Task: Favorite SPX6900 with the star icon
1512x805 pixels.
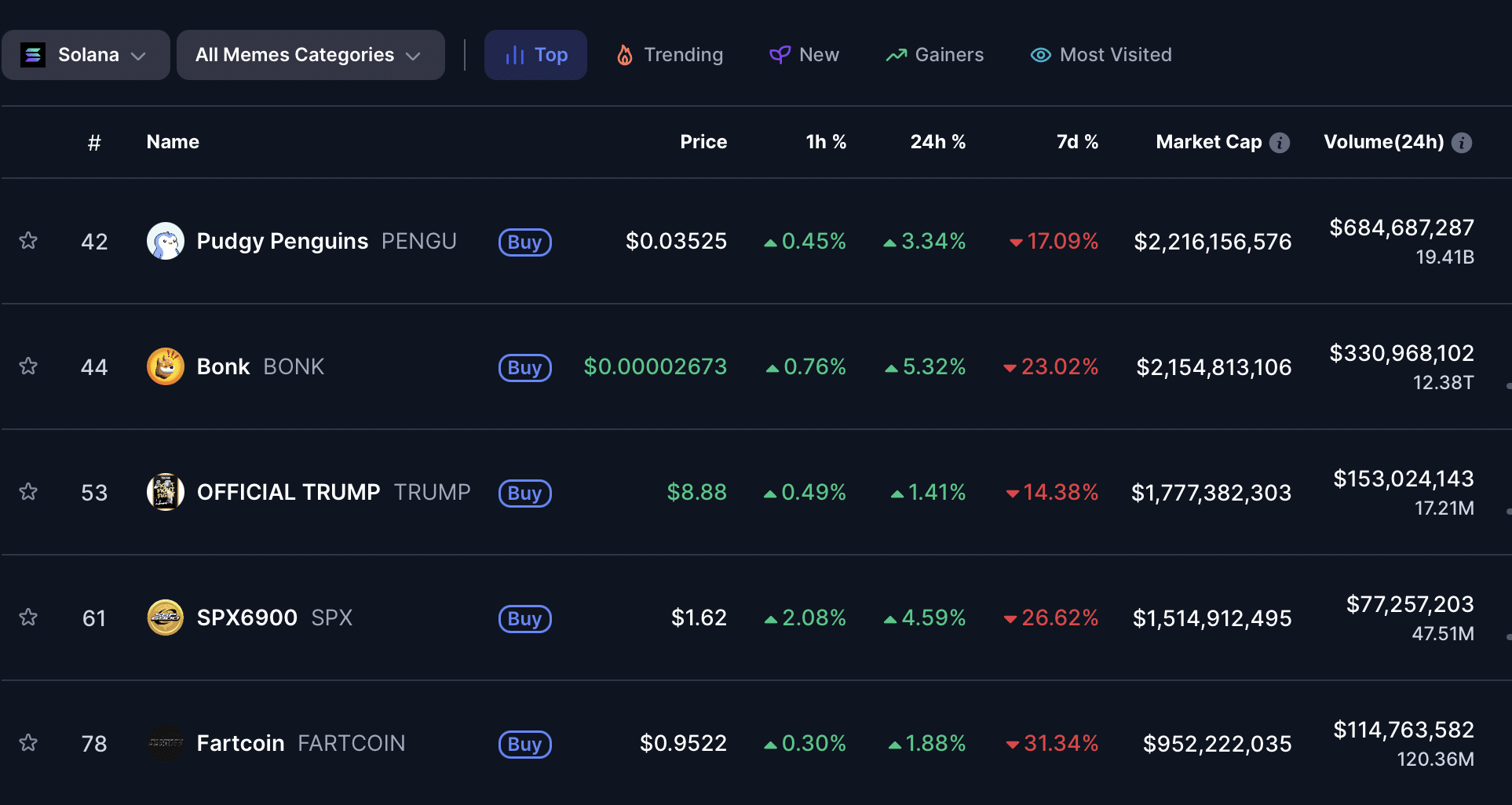Action: [28, 617]
